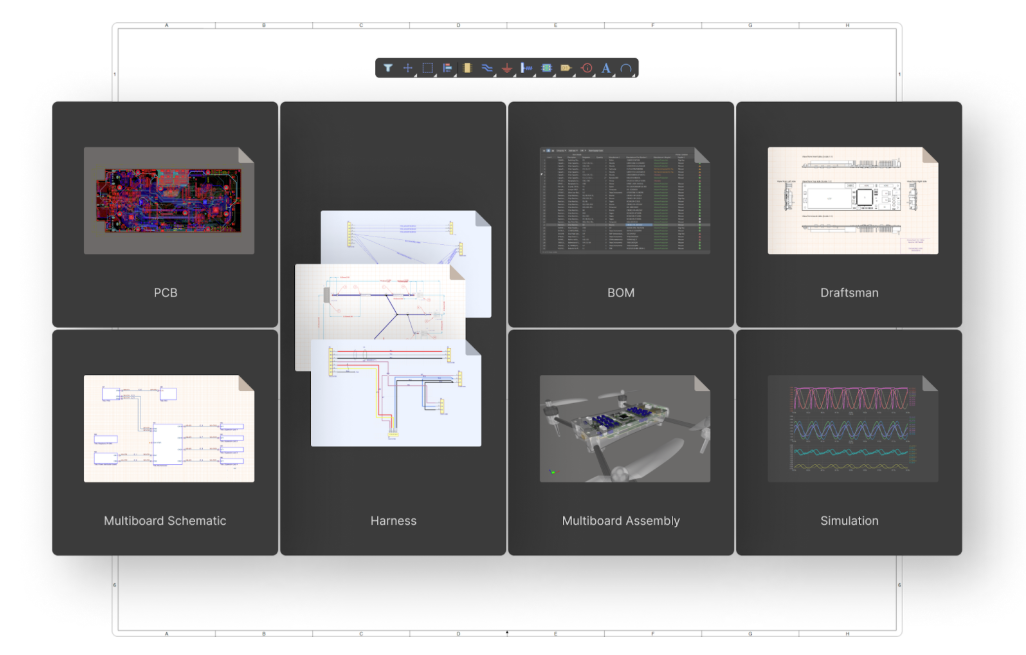
Task: Select the place port tag tool
Action: (x=566, y=68)
